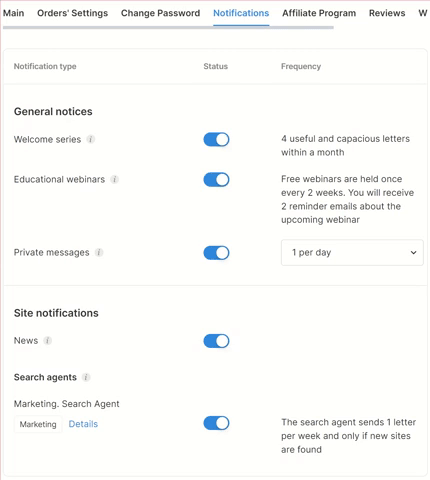Open the Orders' Settings tab
This screenshot has height=480, width=430.
(73, 13)
